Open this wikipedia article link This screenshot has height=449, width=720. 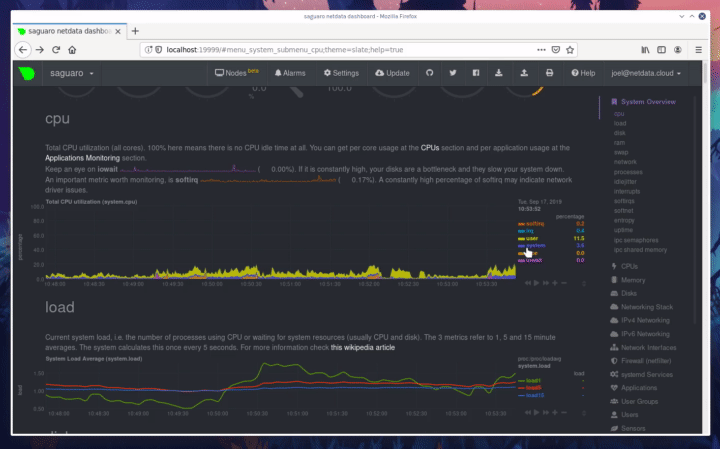tap(363, 348)
